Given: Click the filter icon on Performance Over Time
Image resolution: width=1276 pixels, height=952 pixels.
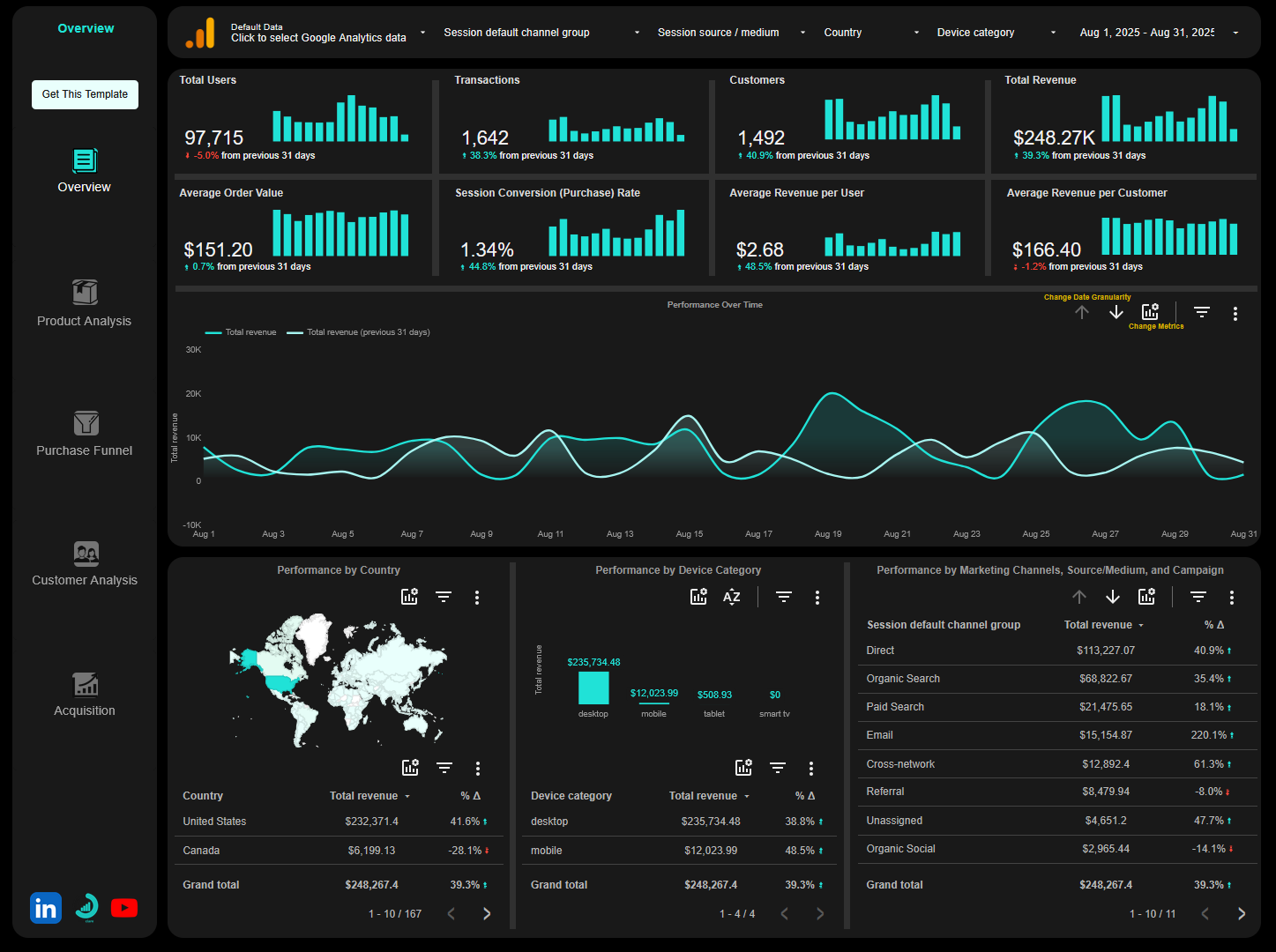Looking at the screenshot, I should tap(1201, 312).
